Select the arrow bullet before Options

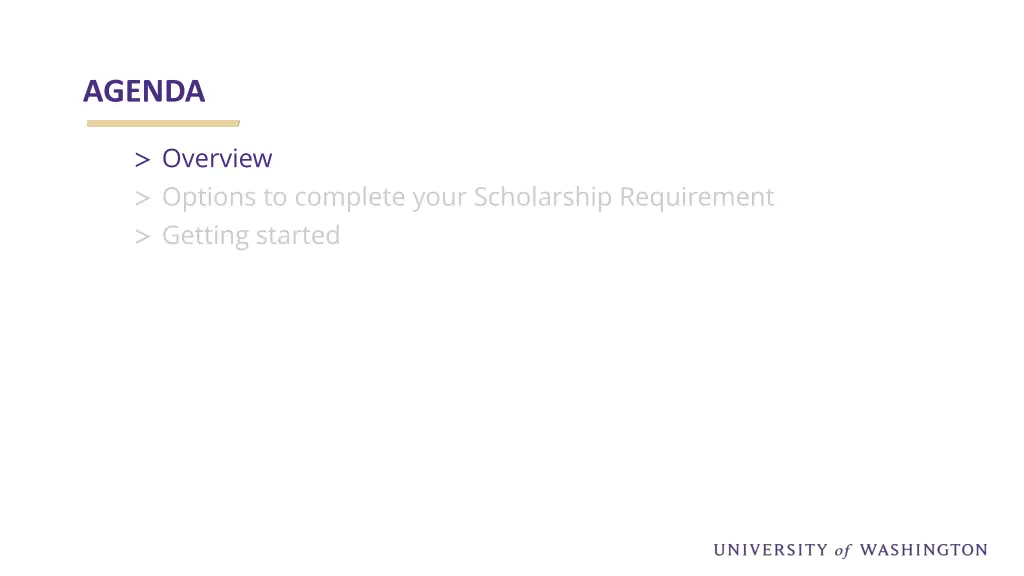pyautogui.click(x=142, y=198)
